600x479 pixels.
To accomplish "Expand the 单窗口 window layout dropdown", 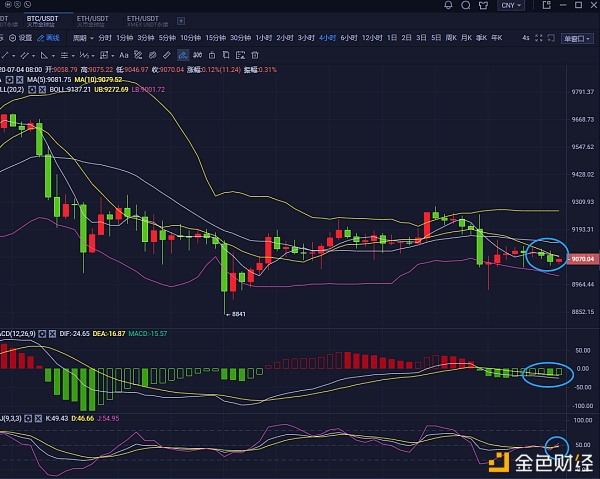I will (574, 38).
